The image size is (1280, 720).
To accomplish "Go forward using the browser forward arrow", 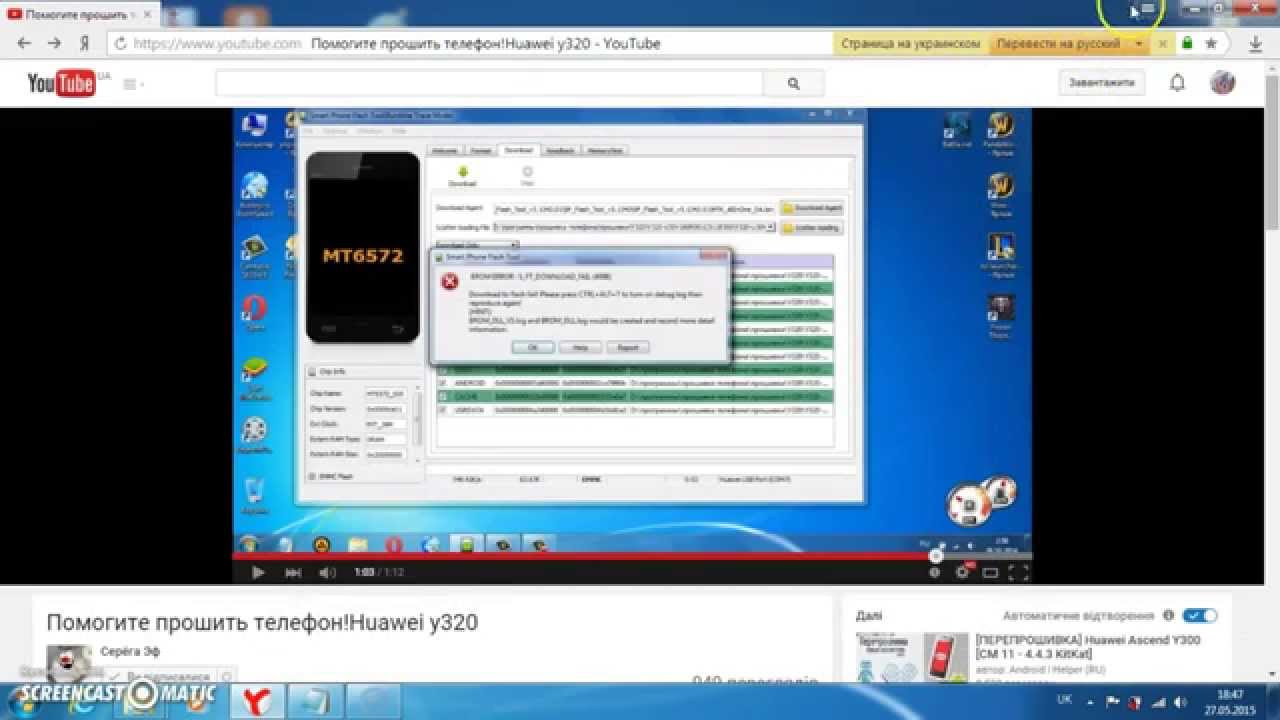I will coord(54,44).
